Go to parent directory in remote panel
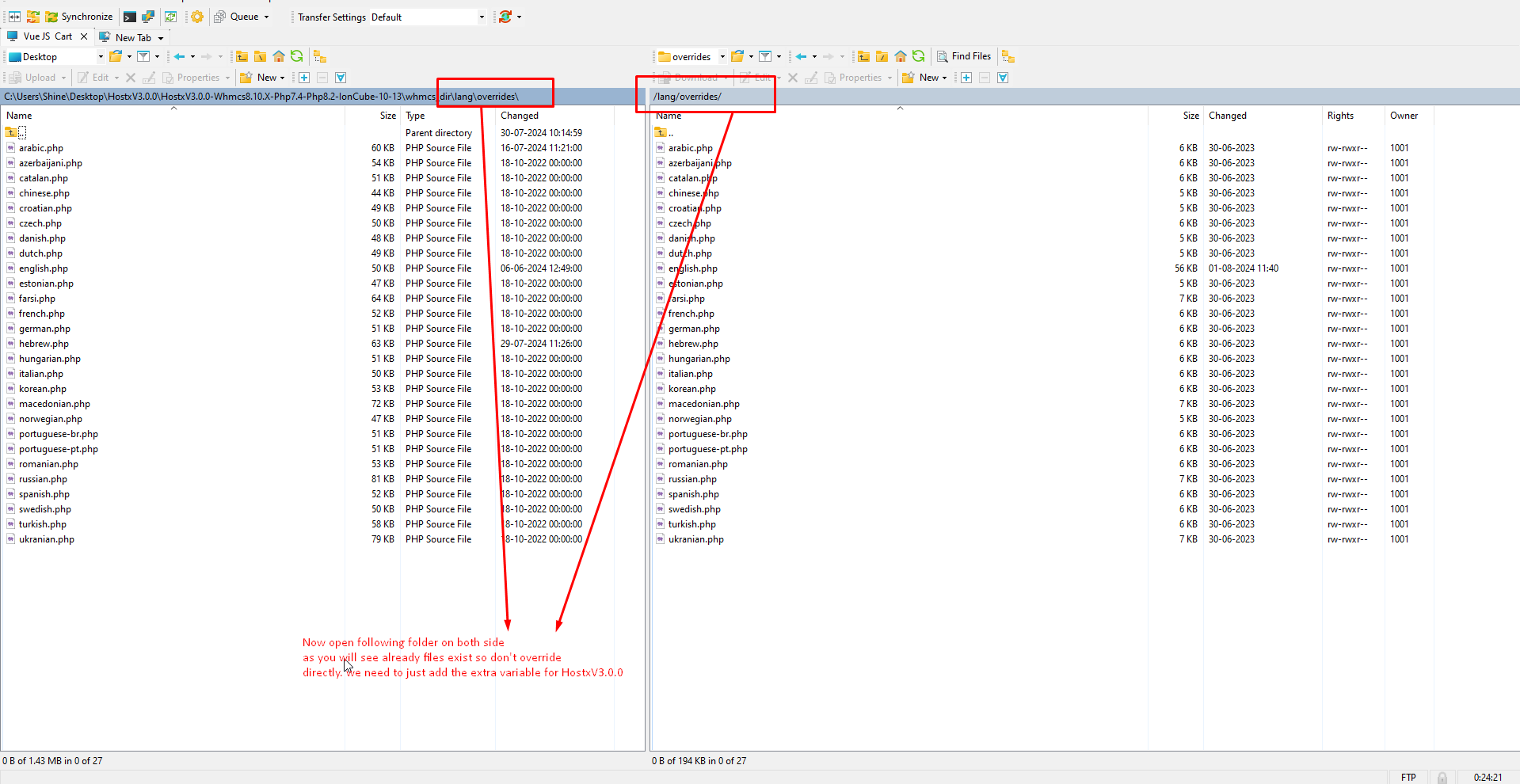Image resolution: width=1520 pixels, height=784 pixels. (x=863, y=56)
